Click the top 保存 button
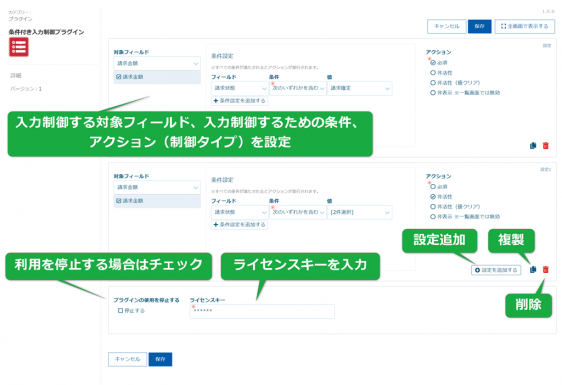 480,26
